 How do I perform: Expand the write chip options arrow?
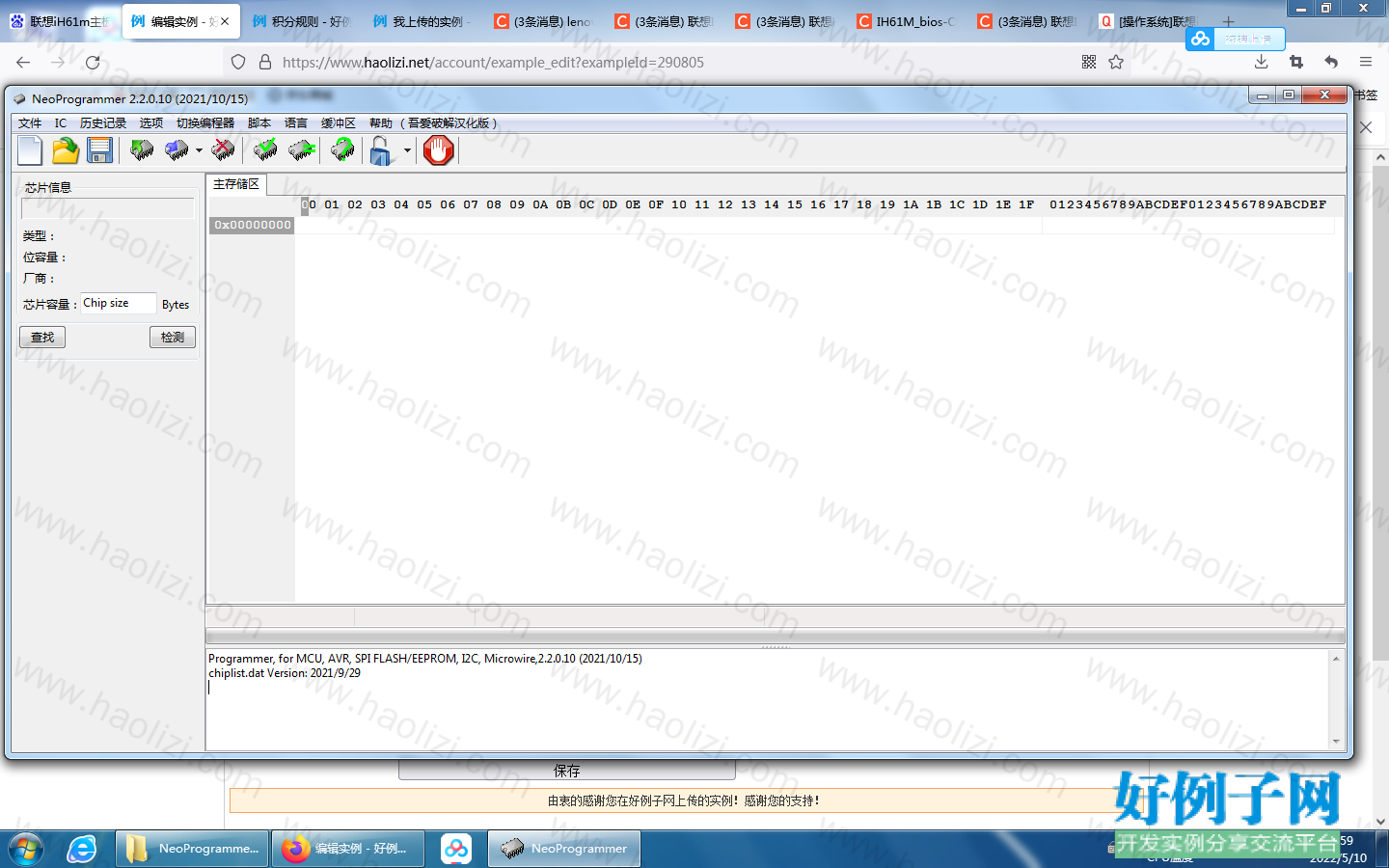click(199, 150)
